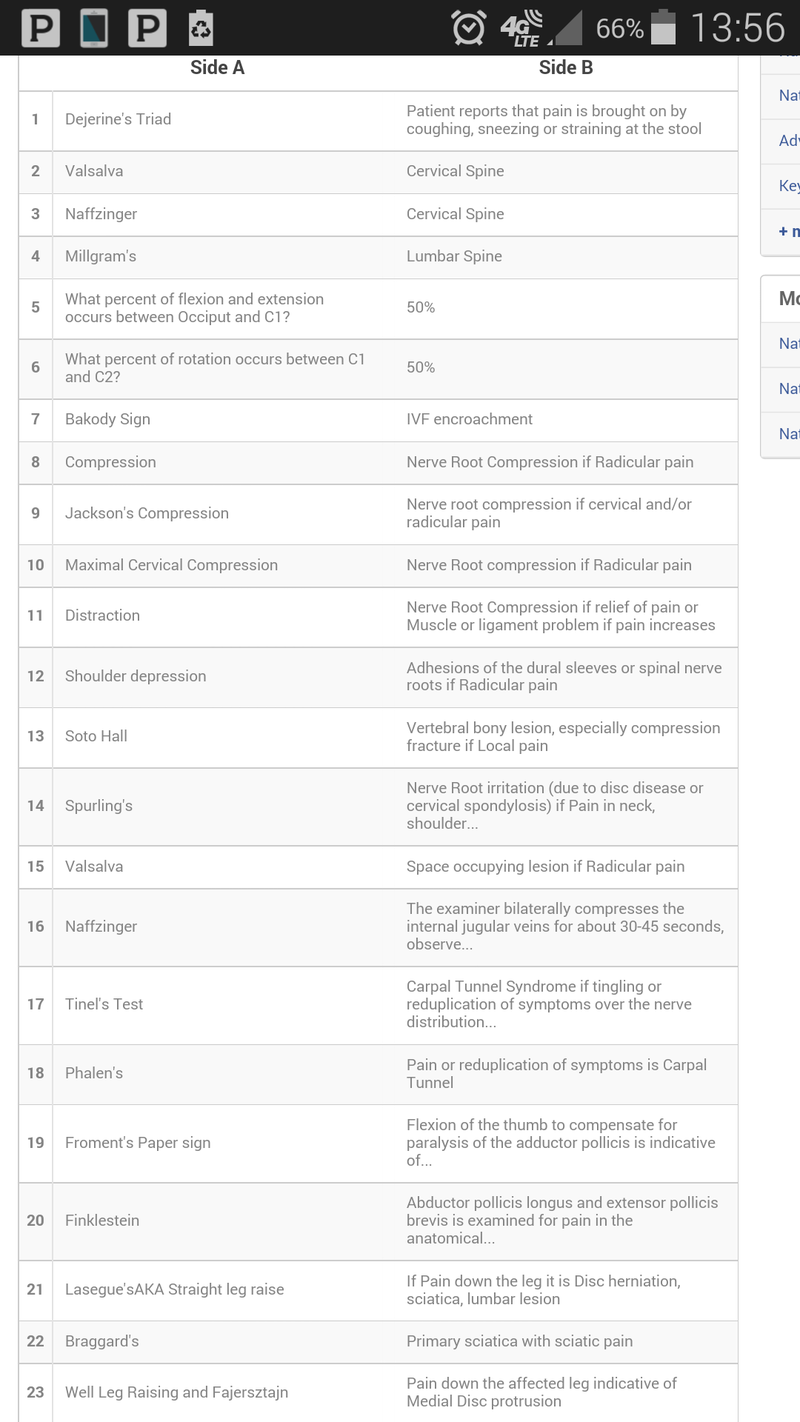Select the Dejerine's Triad term
This screenshot has height=1422, width=800.
tap(118, 119)
